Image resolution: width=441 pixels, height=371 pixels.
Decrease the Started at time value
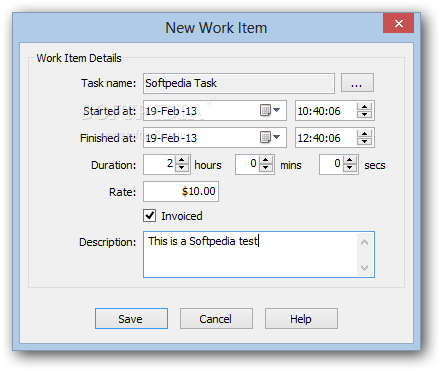[364, 114]
